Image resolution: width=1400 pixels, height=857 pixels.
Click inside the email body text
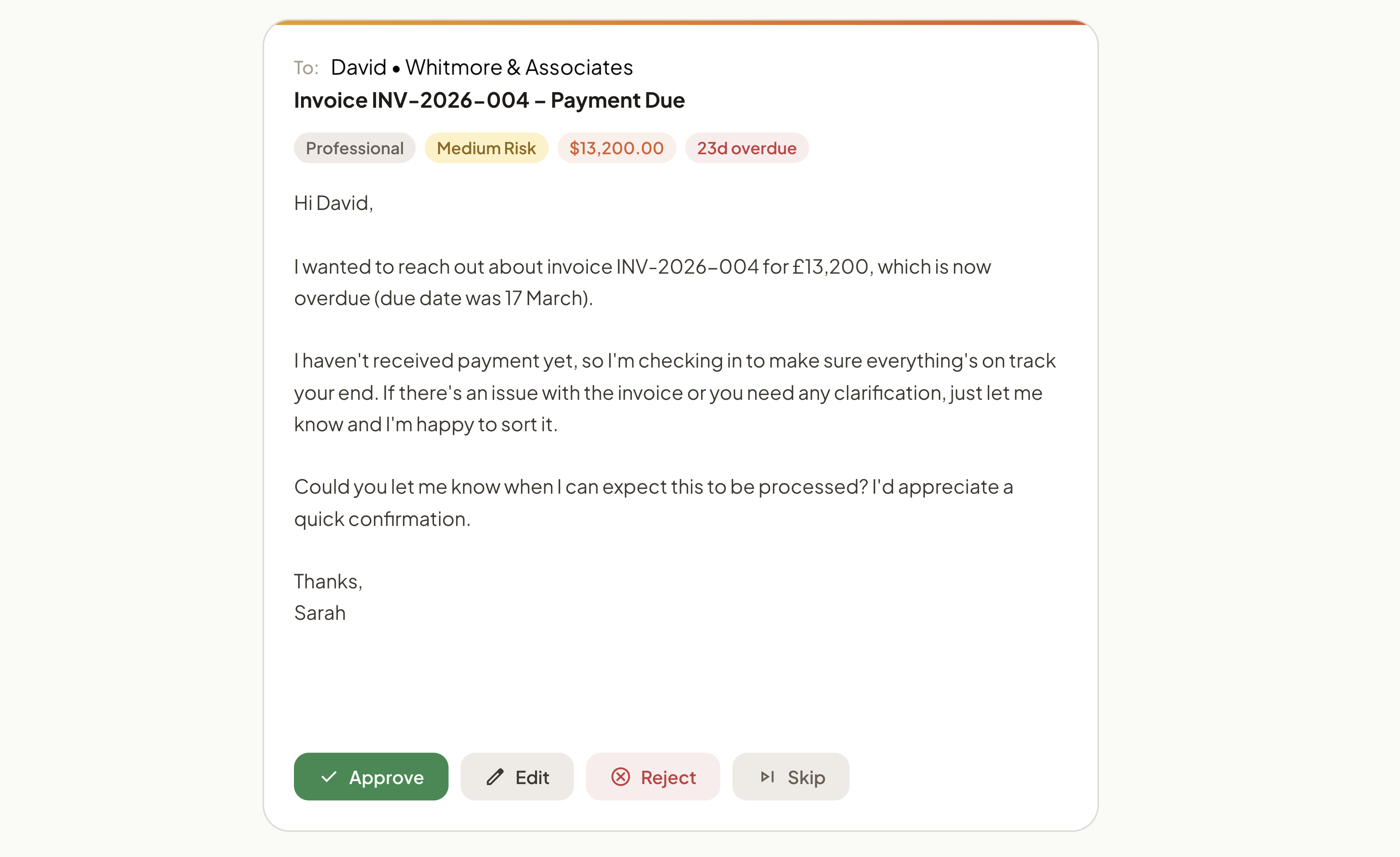670,392
